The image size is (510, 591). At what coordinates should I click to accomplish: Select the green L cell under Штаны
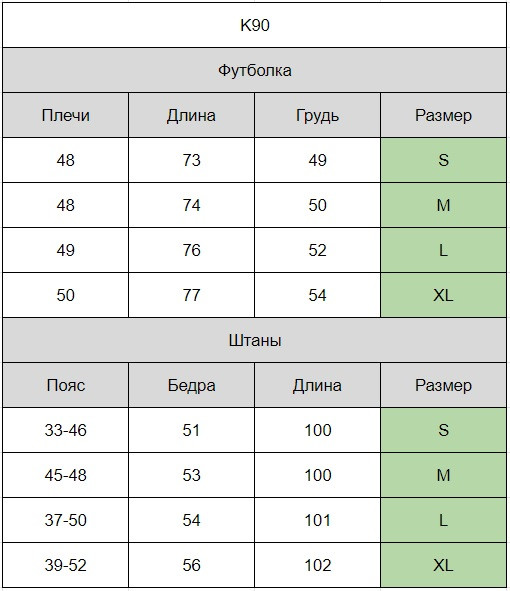(x=443, y=520)
